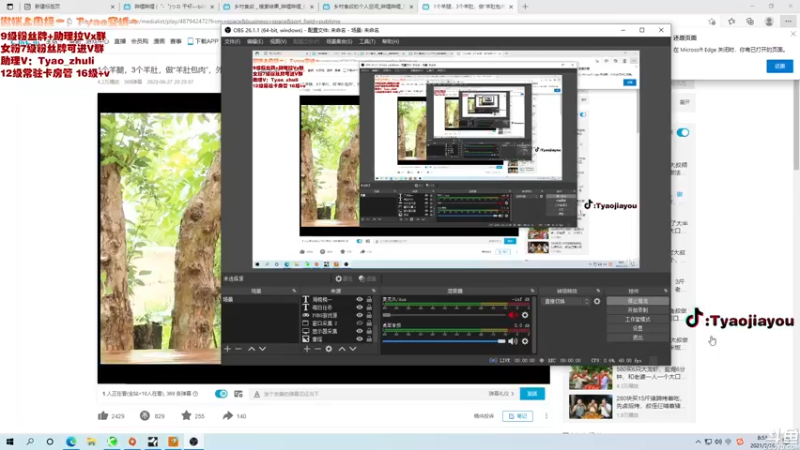Move scene up in Scenes panel
Image resolution: width=800 pixels, height=450 pixels.
(x=252, y=349)
